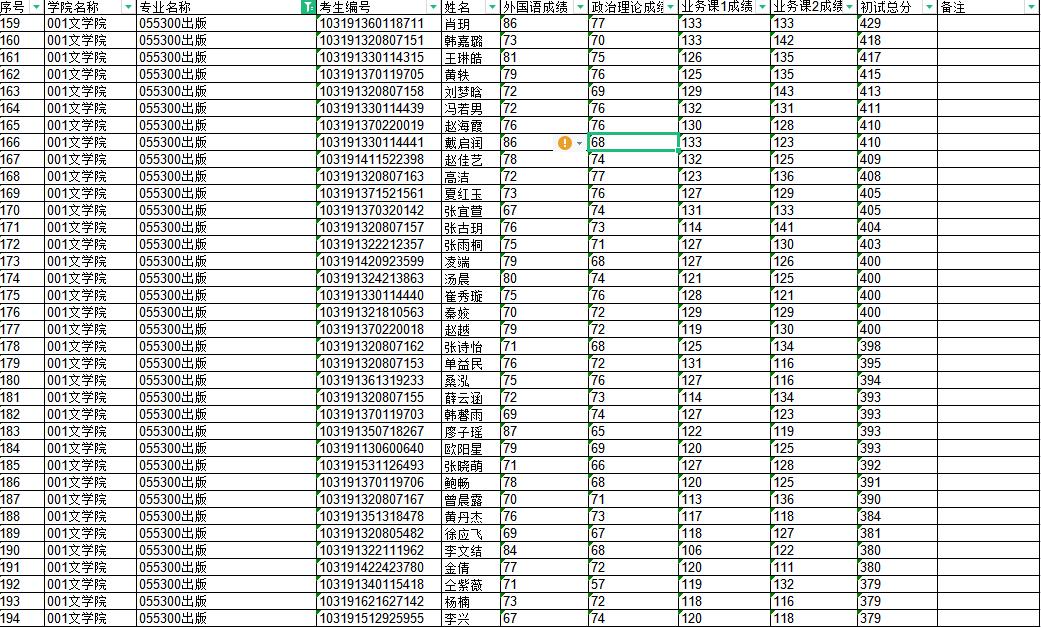Select exam number 10319137032014​2
1041x627 pixels.
coord(379,211)
